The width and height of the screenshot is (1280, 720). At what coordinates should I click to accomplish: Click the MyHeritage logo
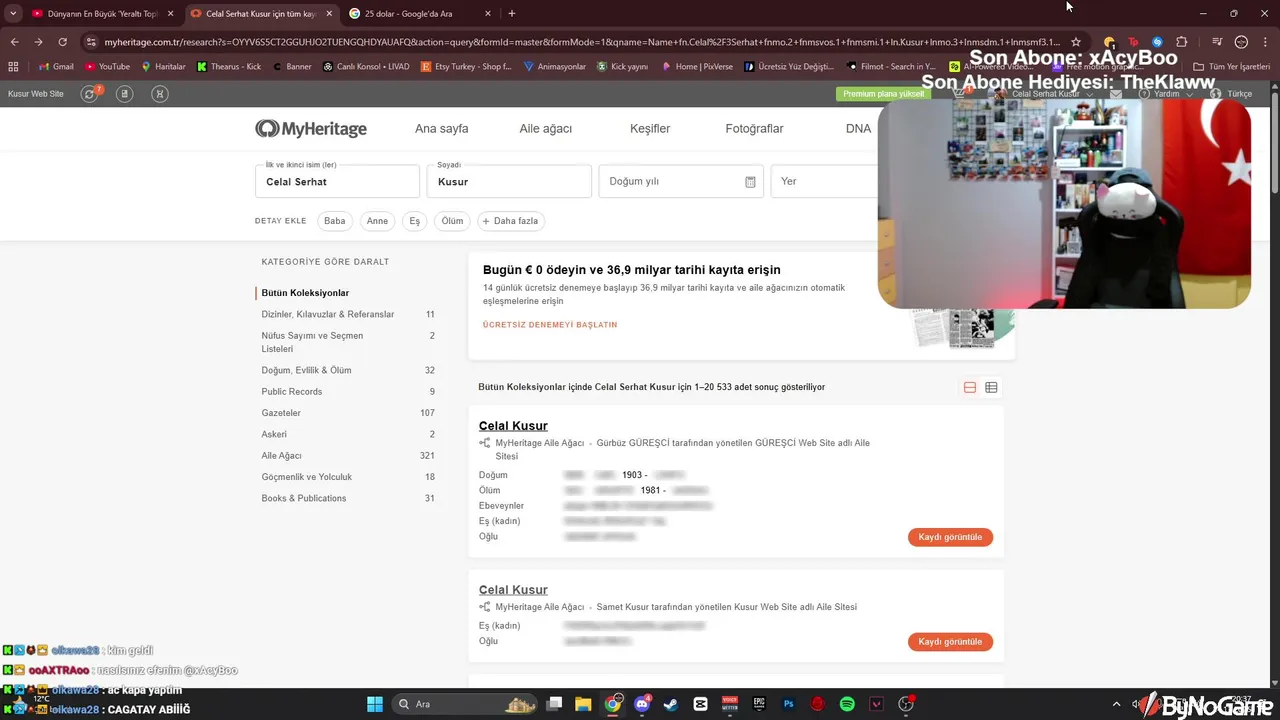coord(311,129)
